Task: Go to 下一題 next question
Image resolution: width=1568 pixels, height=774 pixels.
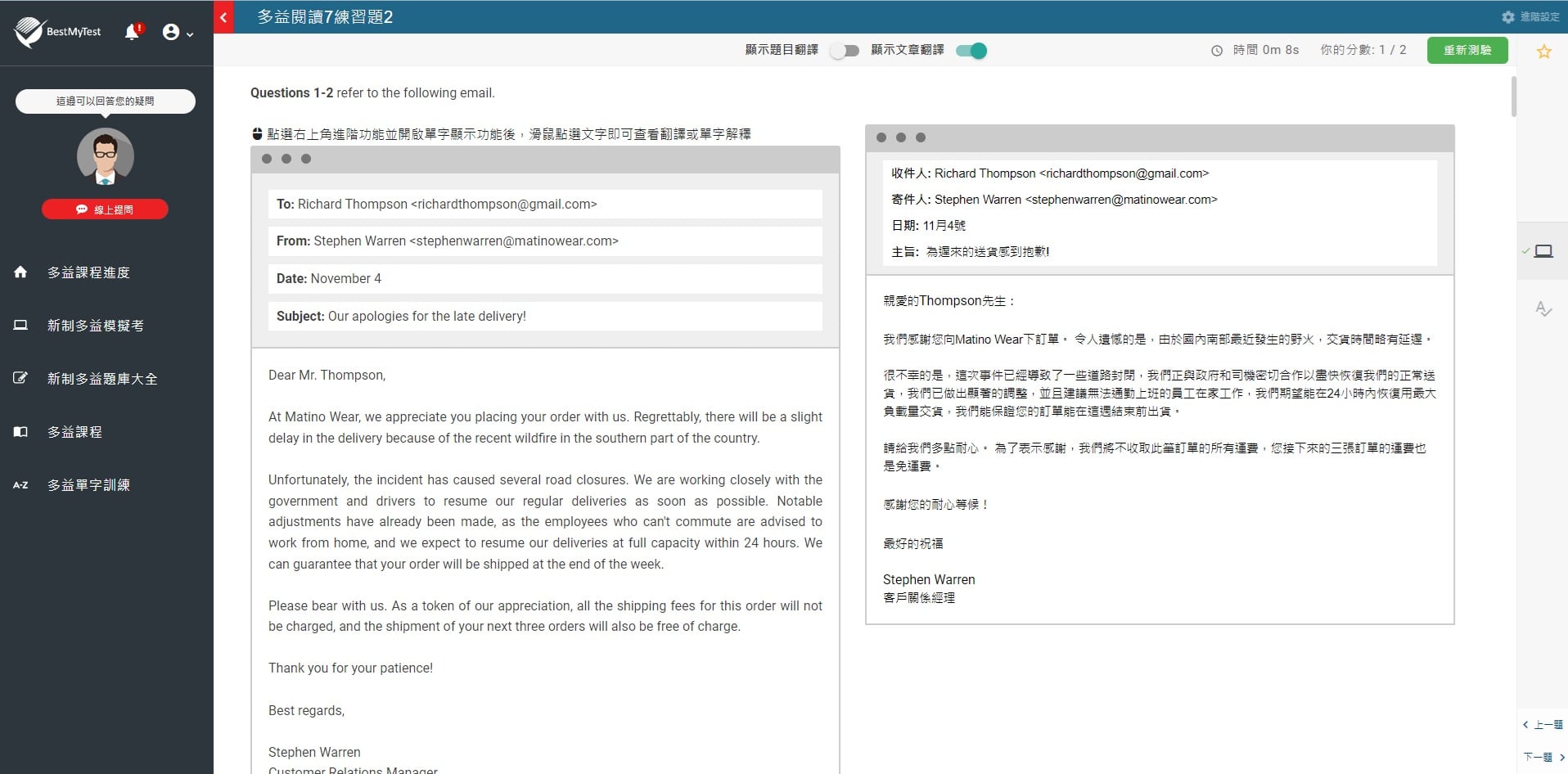Action: [x=1543, y=757]
